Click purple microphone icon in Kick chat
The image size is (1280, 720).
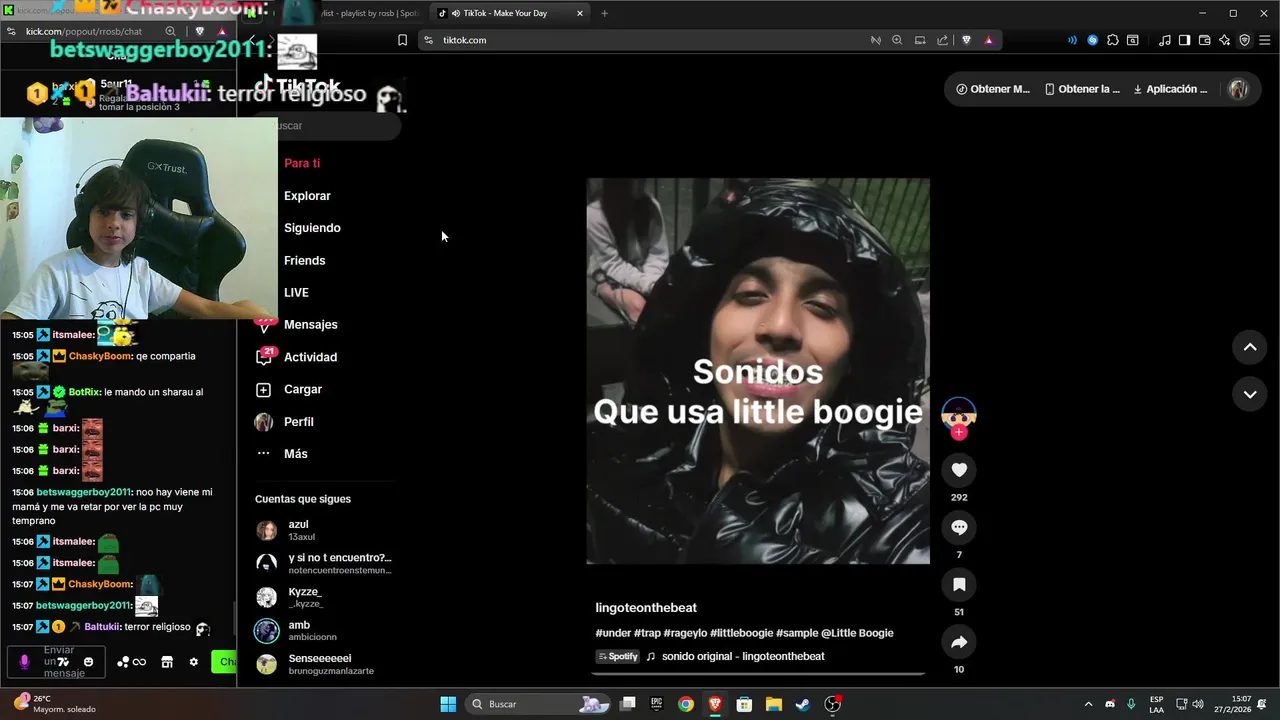tap(24, 662)
